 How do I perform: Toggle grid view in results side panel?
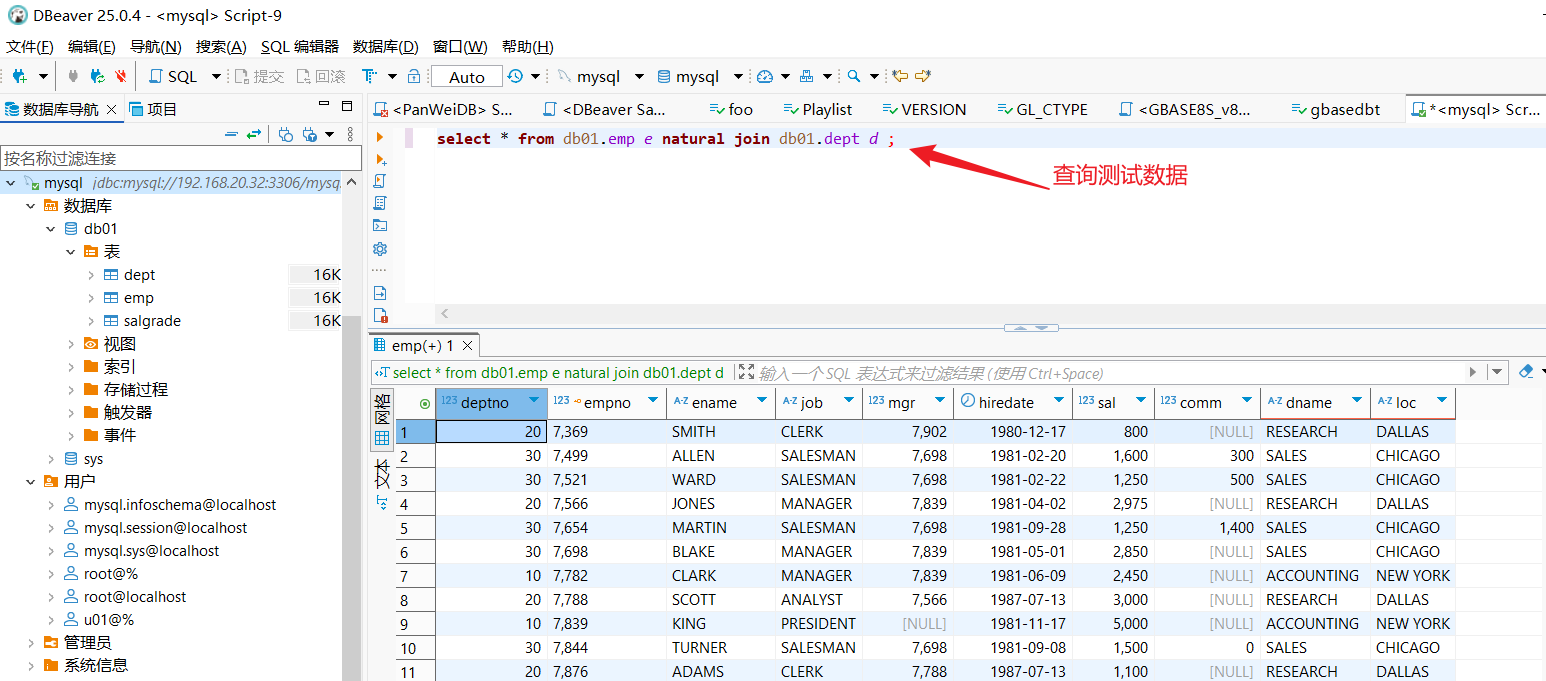(x=382, y=438)
